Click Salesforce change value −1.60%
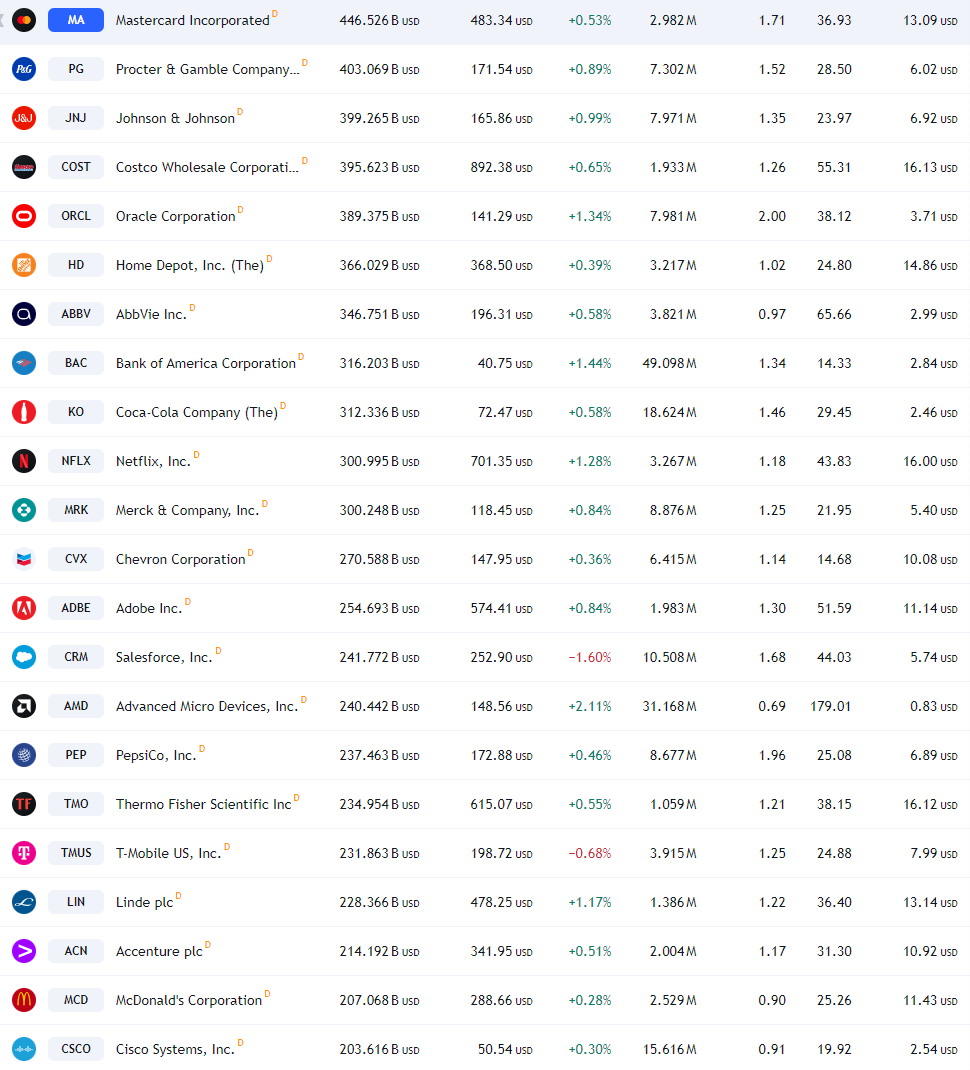970x1070 pixels. pos(590,657)
